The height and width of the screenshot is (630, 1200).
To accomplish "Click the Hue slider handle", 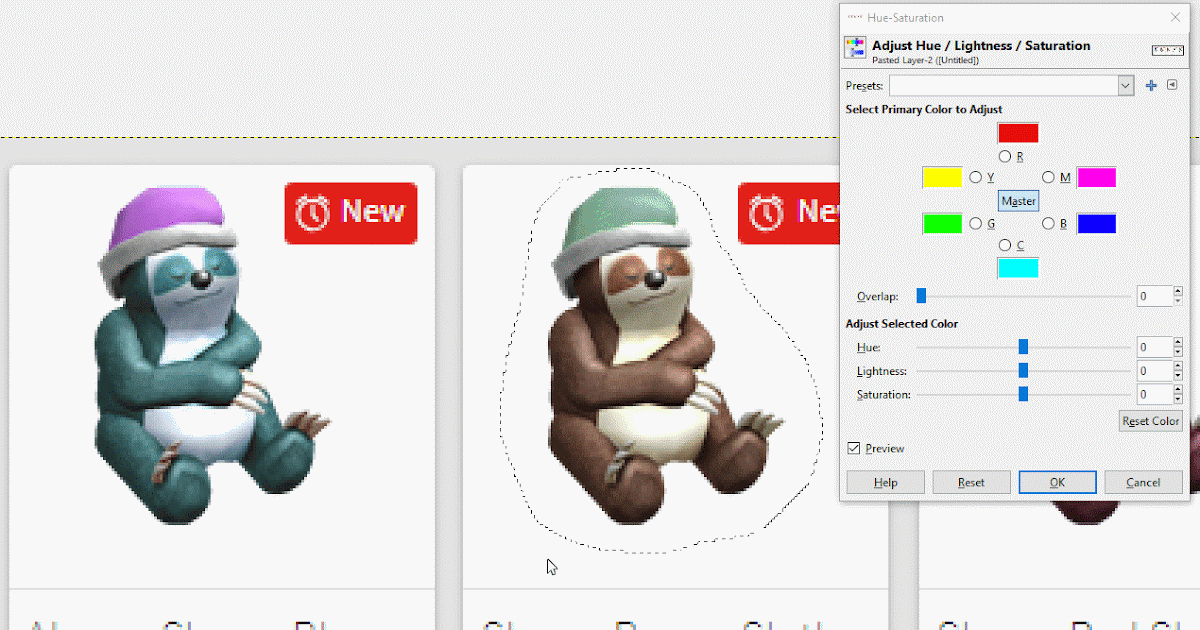I will point(1023,347).
